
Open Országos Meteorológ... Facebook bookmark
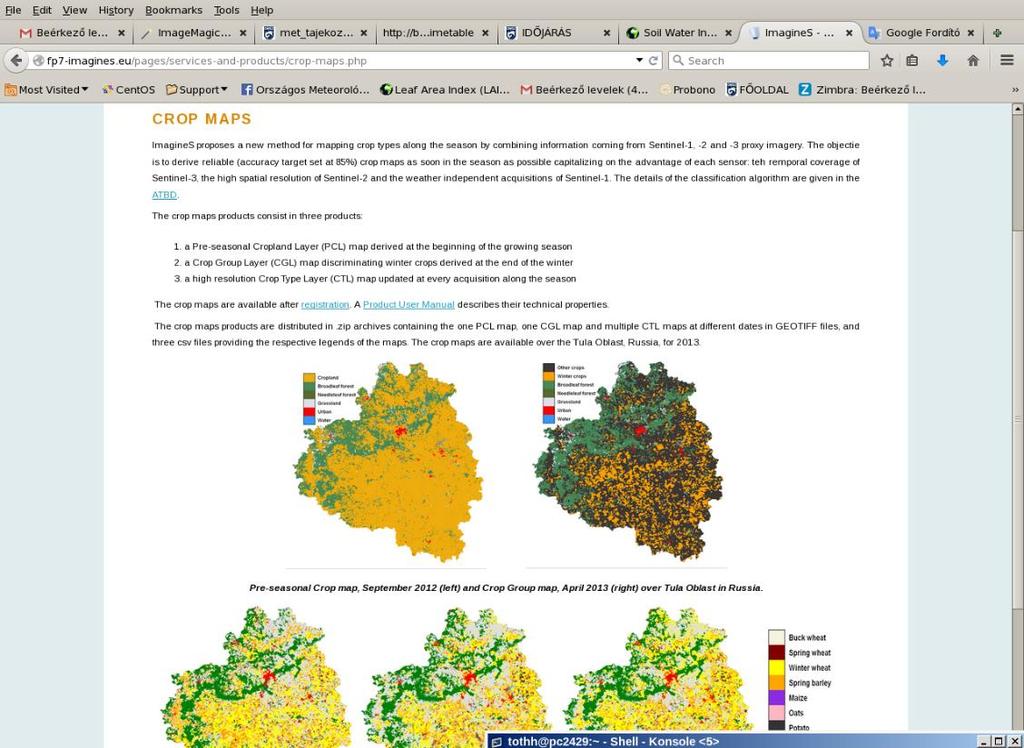pyautogui.click(x=305, y=89)
